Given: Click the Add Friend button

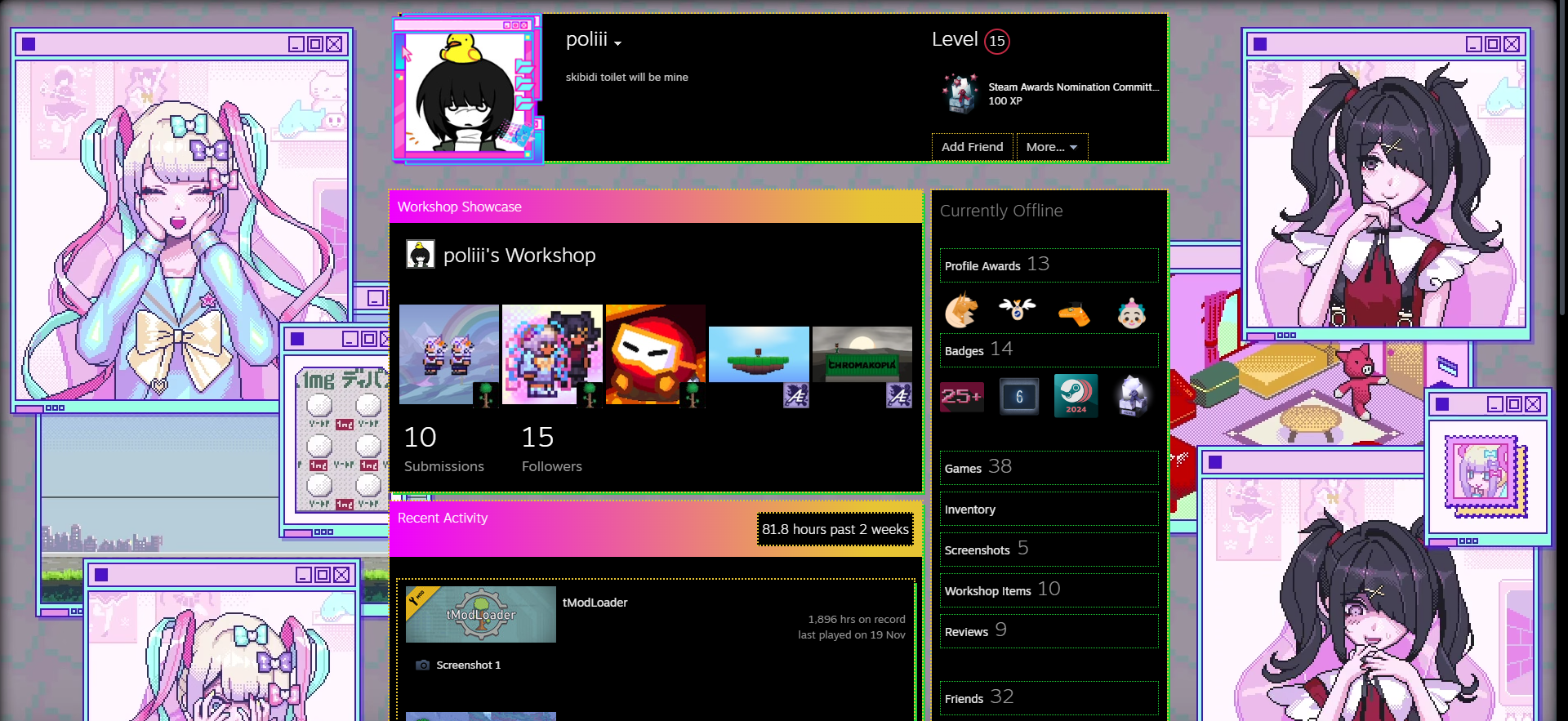Looking at the screenshot, I should pos(972,147).
